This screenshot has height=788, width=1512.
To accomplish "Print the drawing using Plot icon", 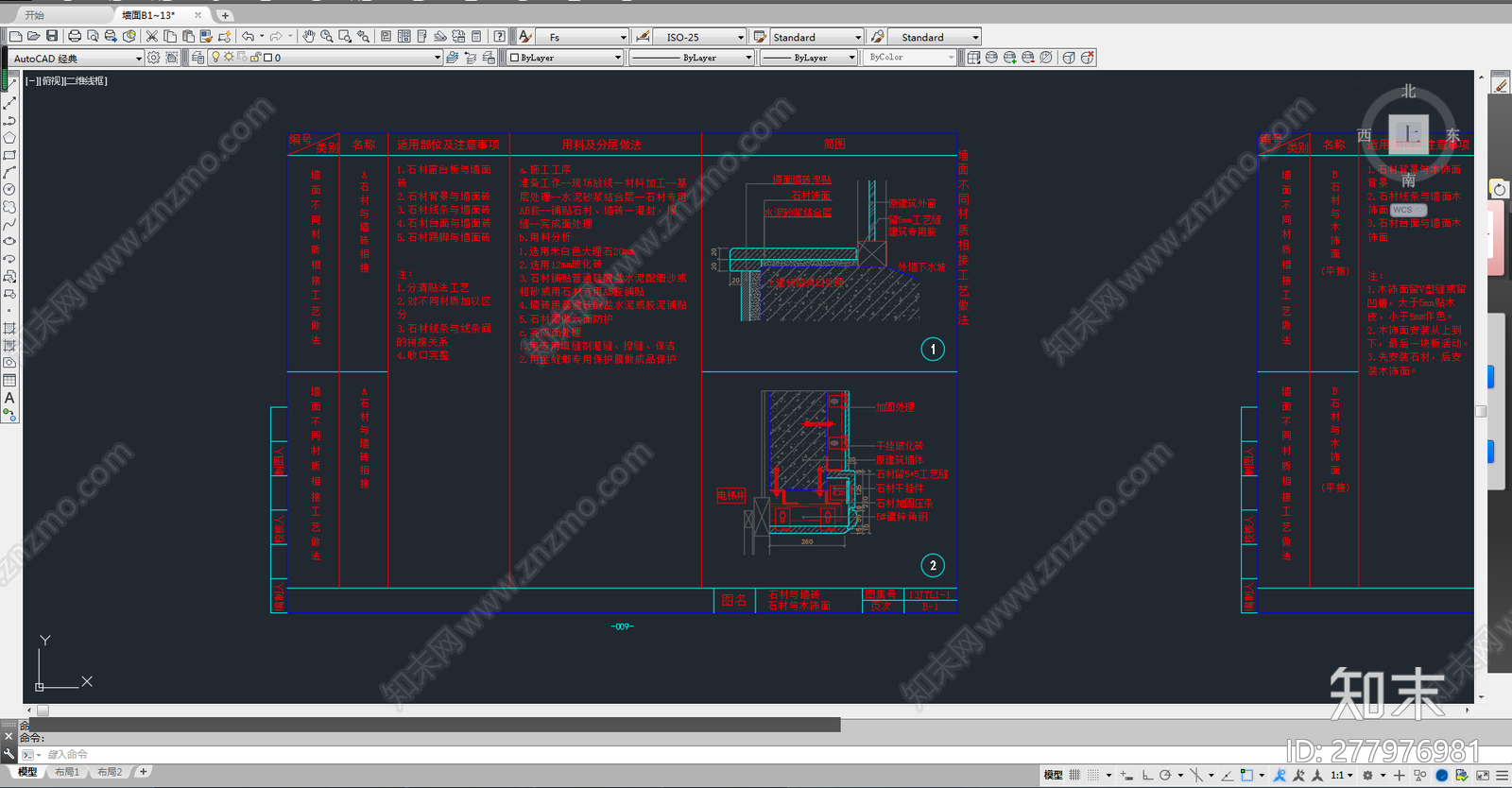I will click(74, 36).
